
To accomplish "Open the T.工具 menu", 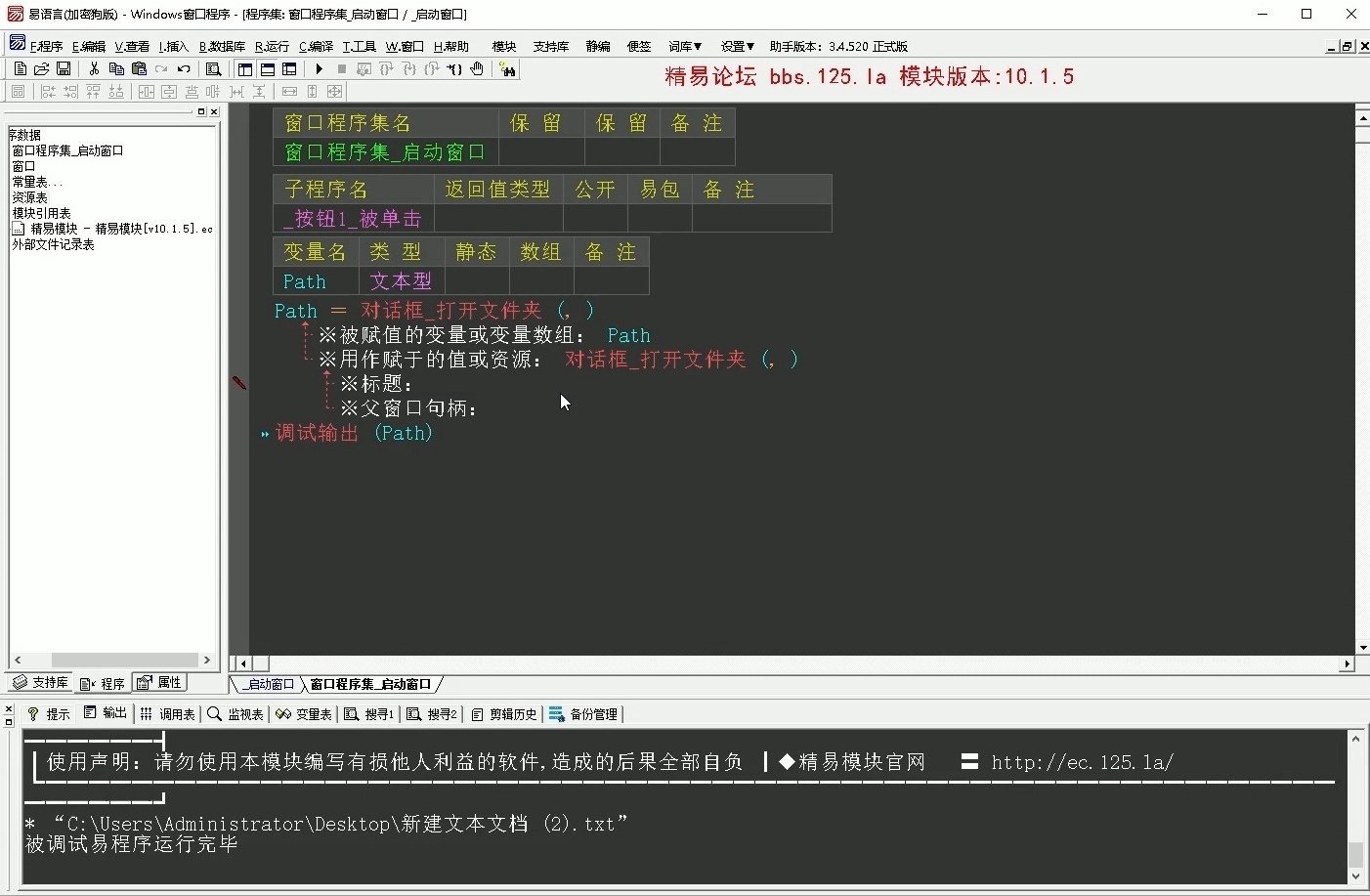I will 359,47.
